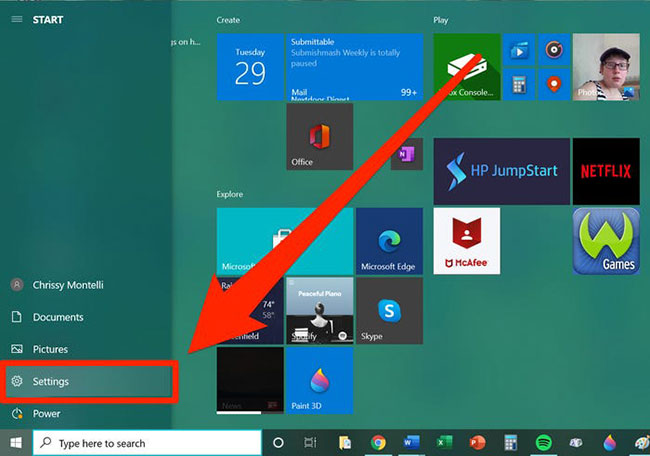Open the McAfee tile
The height and width of the screenshot is (456, 650).
click(467, 241)
